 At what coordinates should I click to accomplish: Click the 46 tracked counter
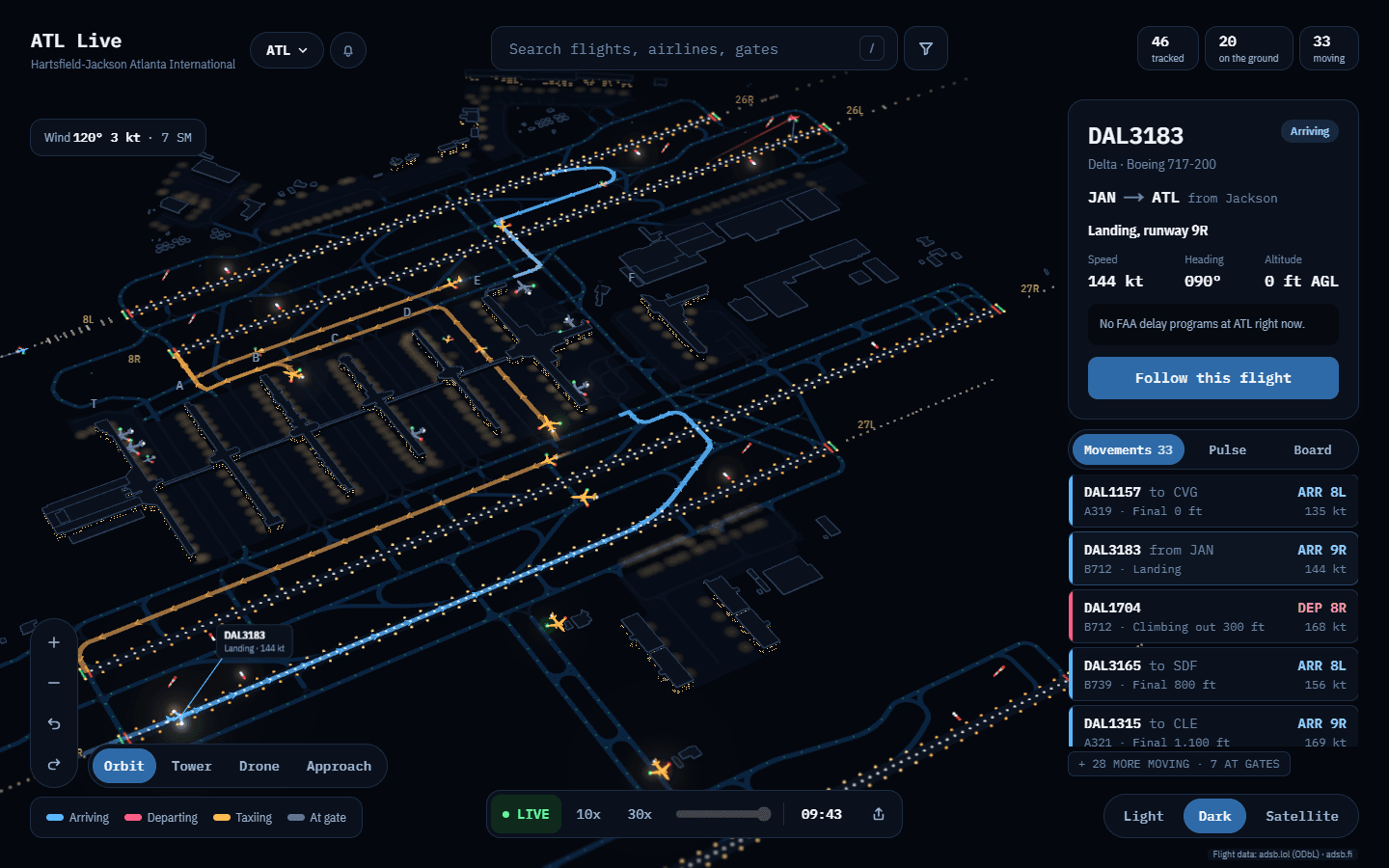[1168, 48]
